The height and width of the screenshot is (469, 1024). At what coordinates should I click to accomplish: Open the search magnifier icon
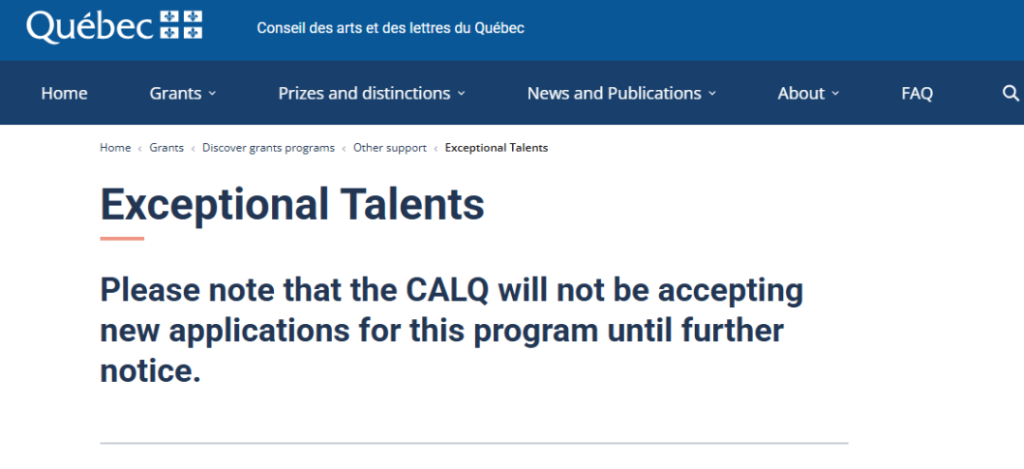coord(1010,93)
